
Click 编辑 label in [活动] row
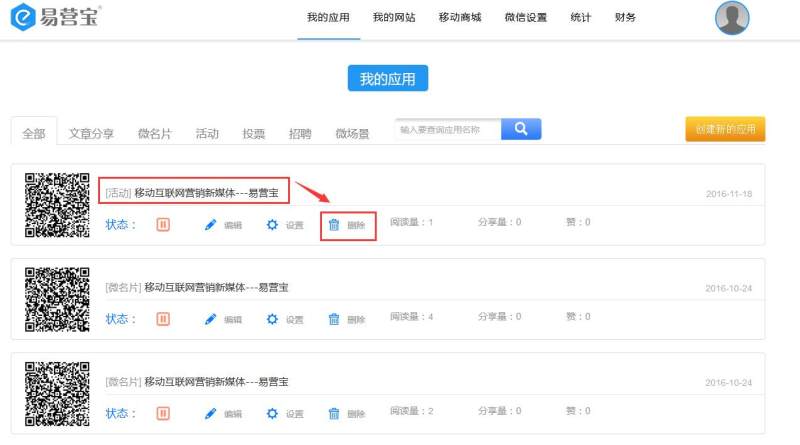[233, 225]
